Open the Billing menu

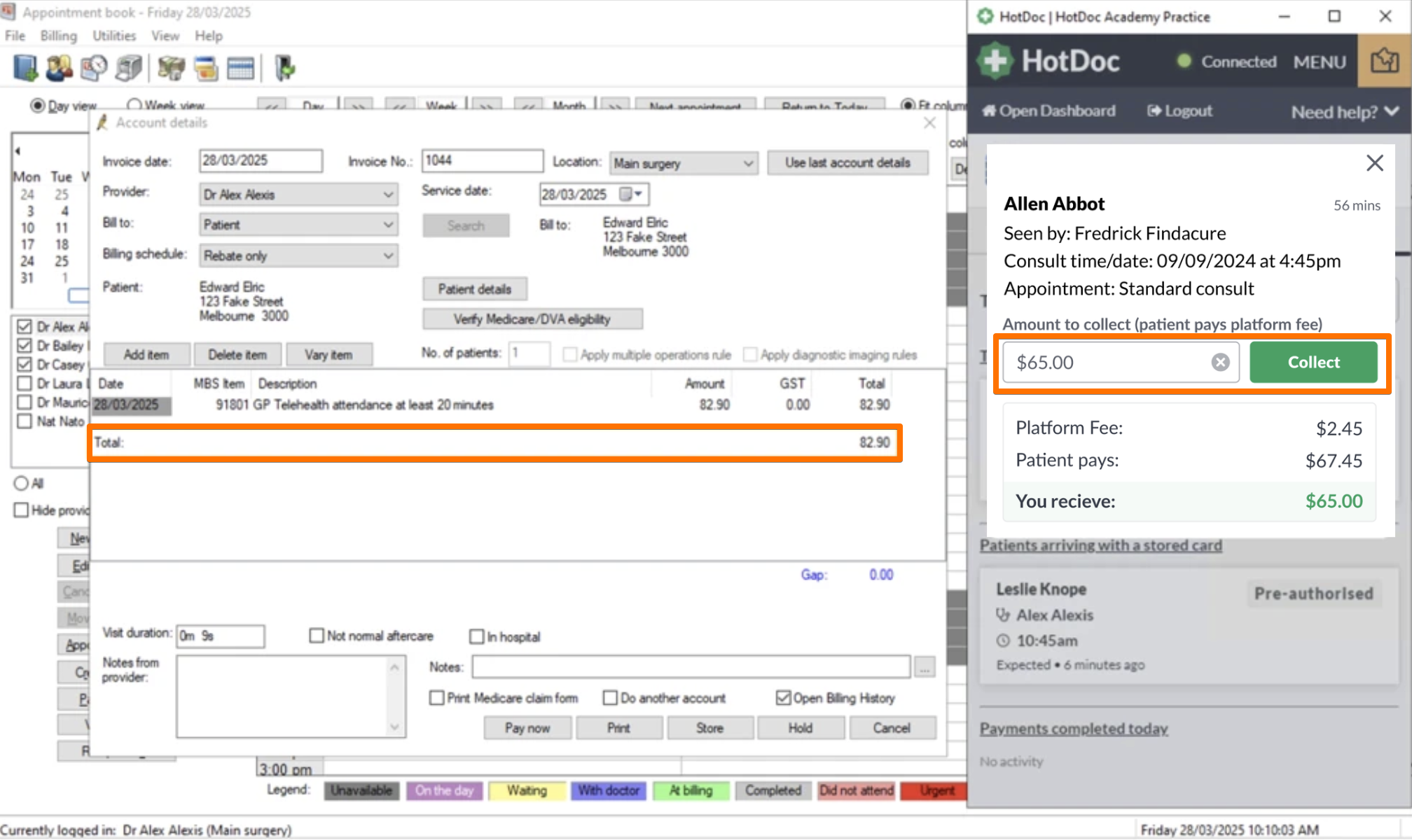click(58, 36)
